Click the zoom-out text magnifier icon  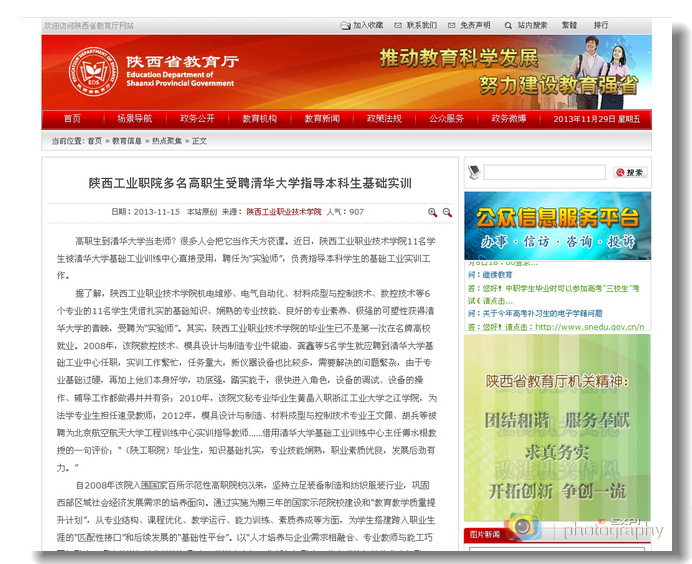coord(447,212)
